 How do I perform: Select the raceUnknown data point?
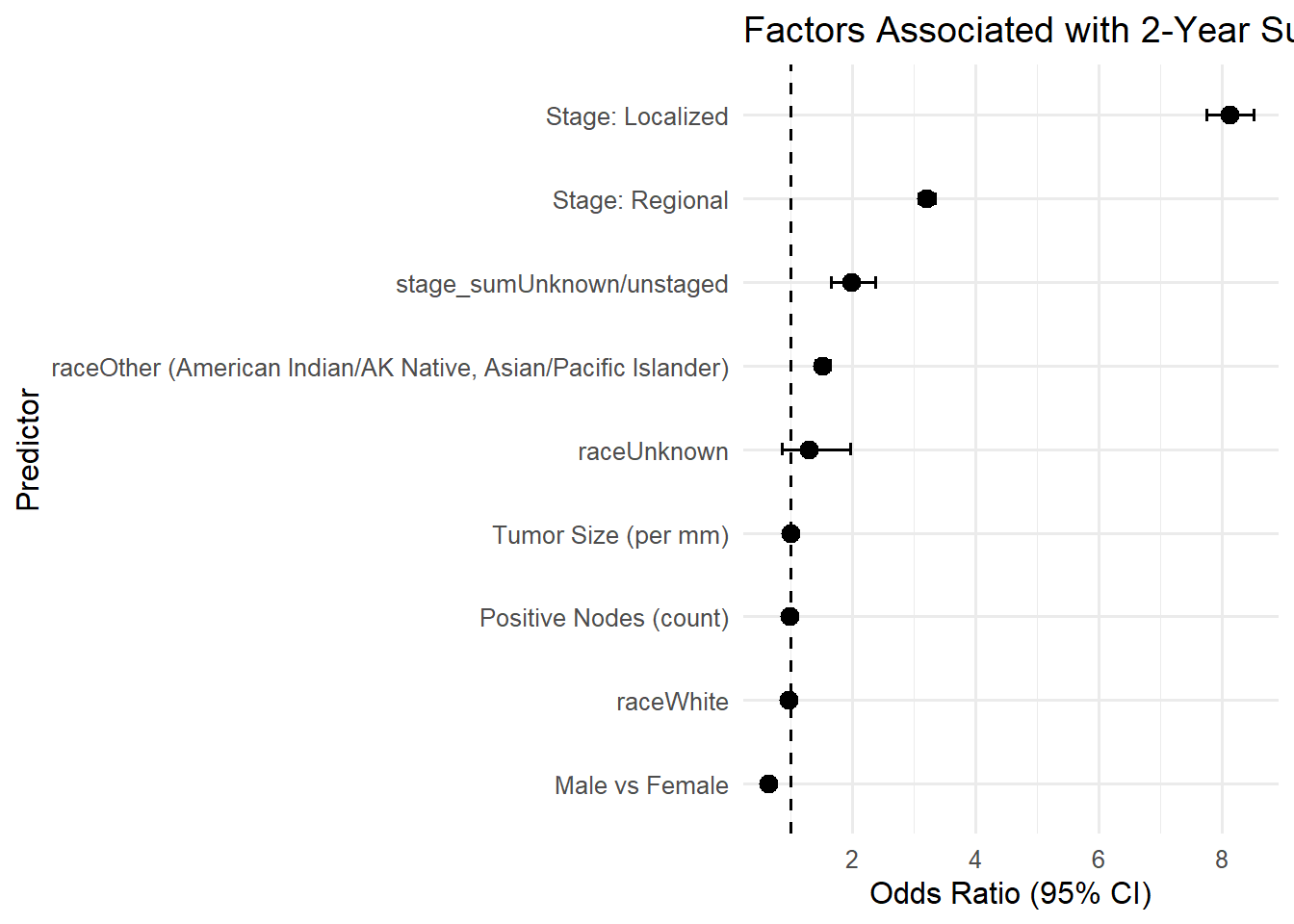[x=809, y=450]
